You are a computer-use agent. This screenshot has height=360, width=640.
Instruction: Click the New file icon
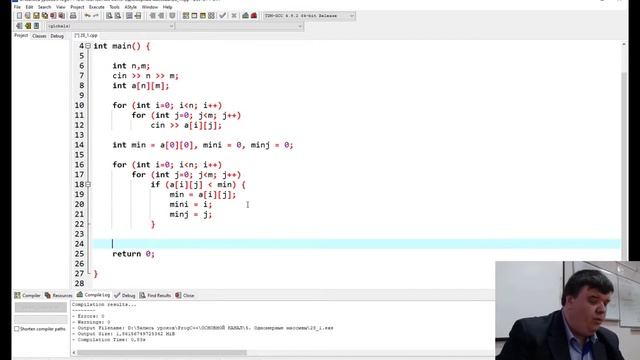pos(19,16)
